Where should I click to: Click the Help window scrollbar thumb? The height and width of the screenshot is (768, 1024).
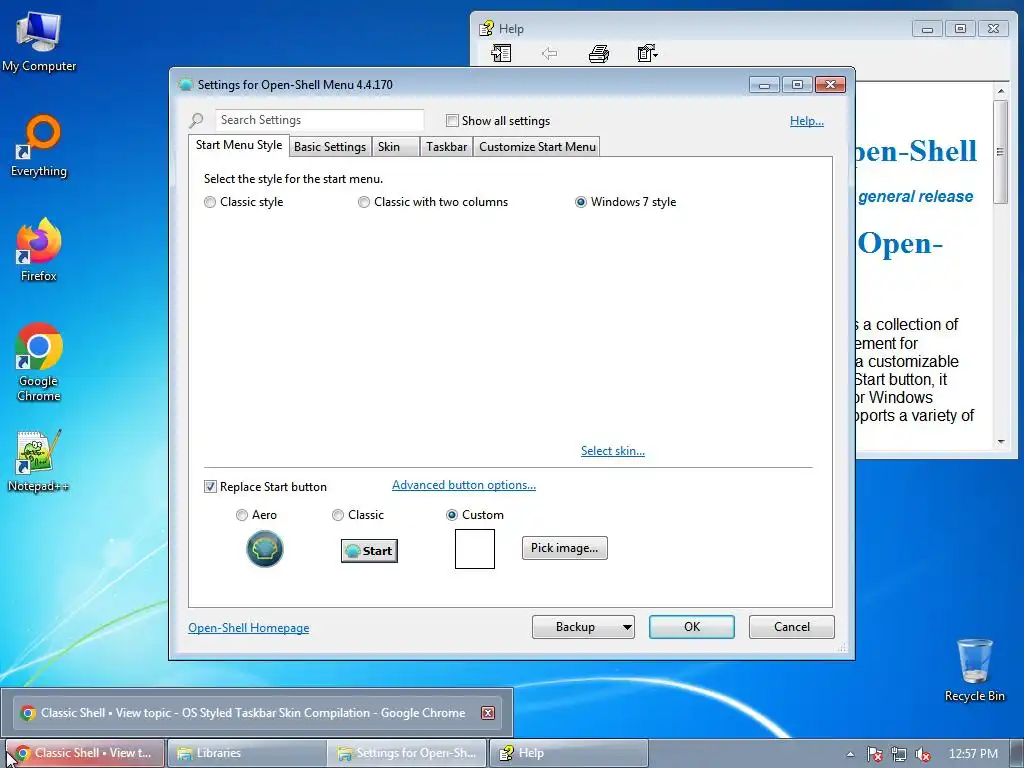tap(1001, 152)
